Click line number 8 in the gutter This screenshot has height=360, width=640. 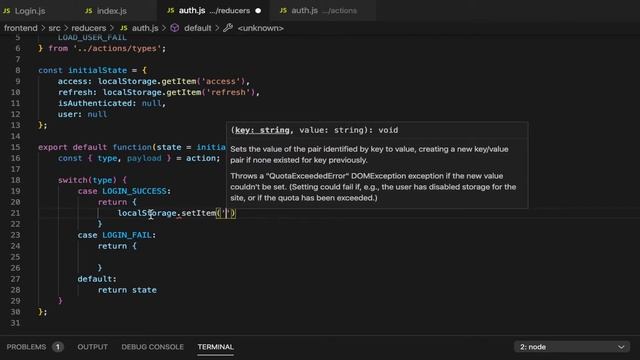pyautogui.click(x=18, y=70)
